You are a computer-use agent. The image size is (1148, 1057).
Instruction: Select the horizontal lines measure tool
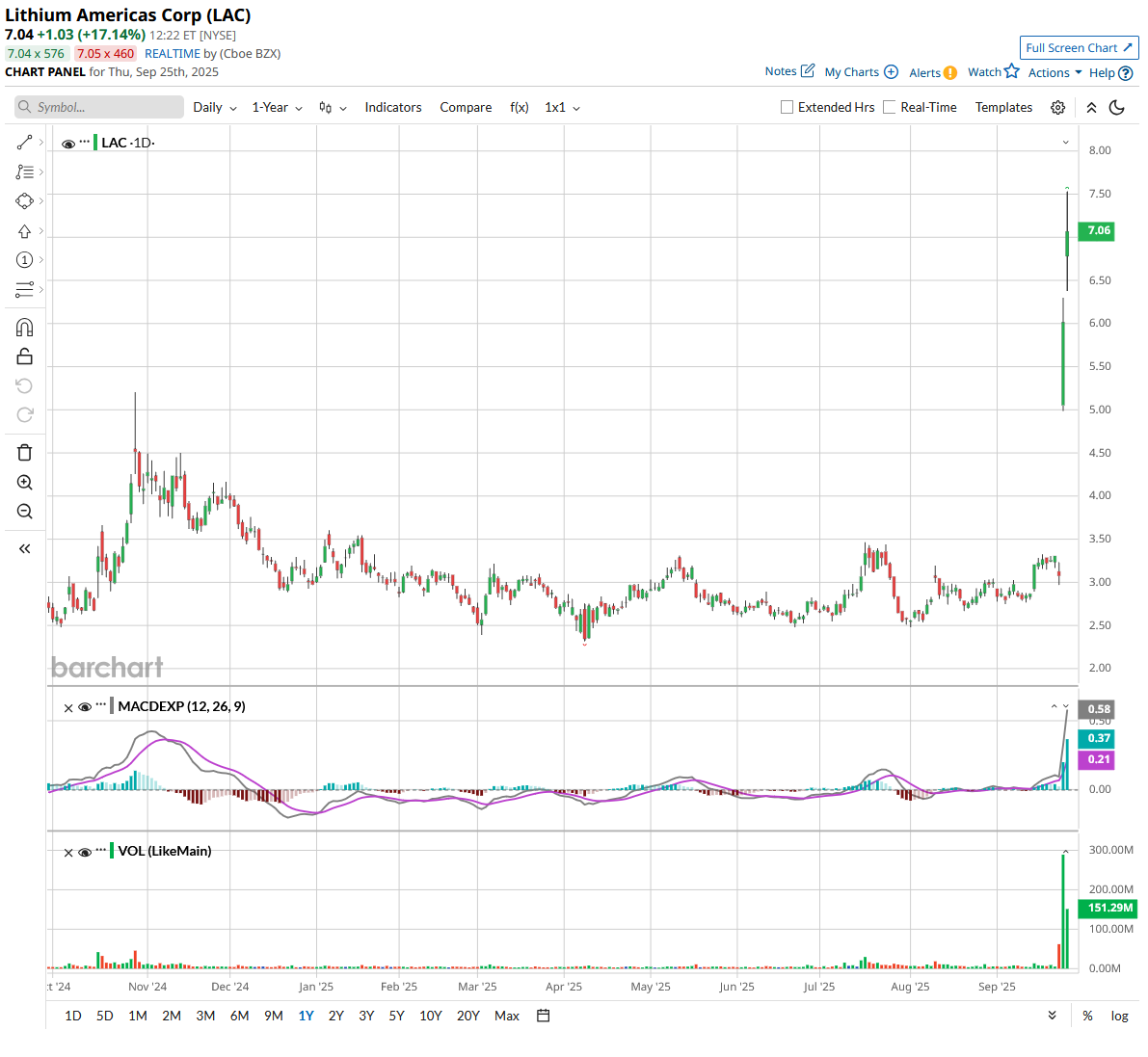(x=24, y=290)
